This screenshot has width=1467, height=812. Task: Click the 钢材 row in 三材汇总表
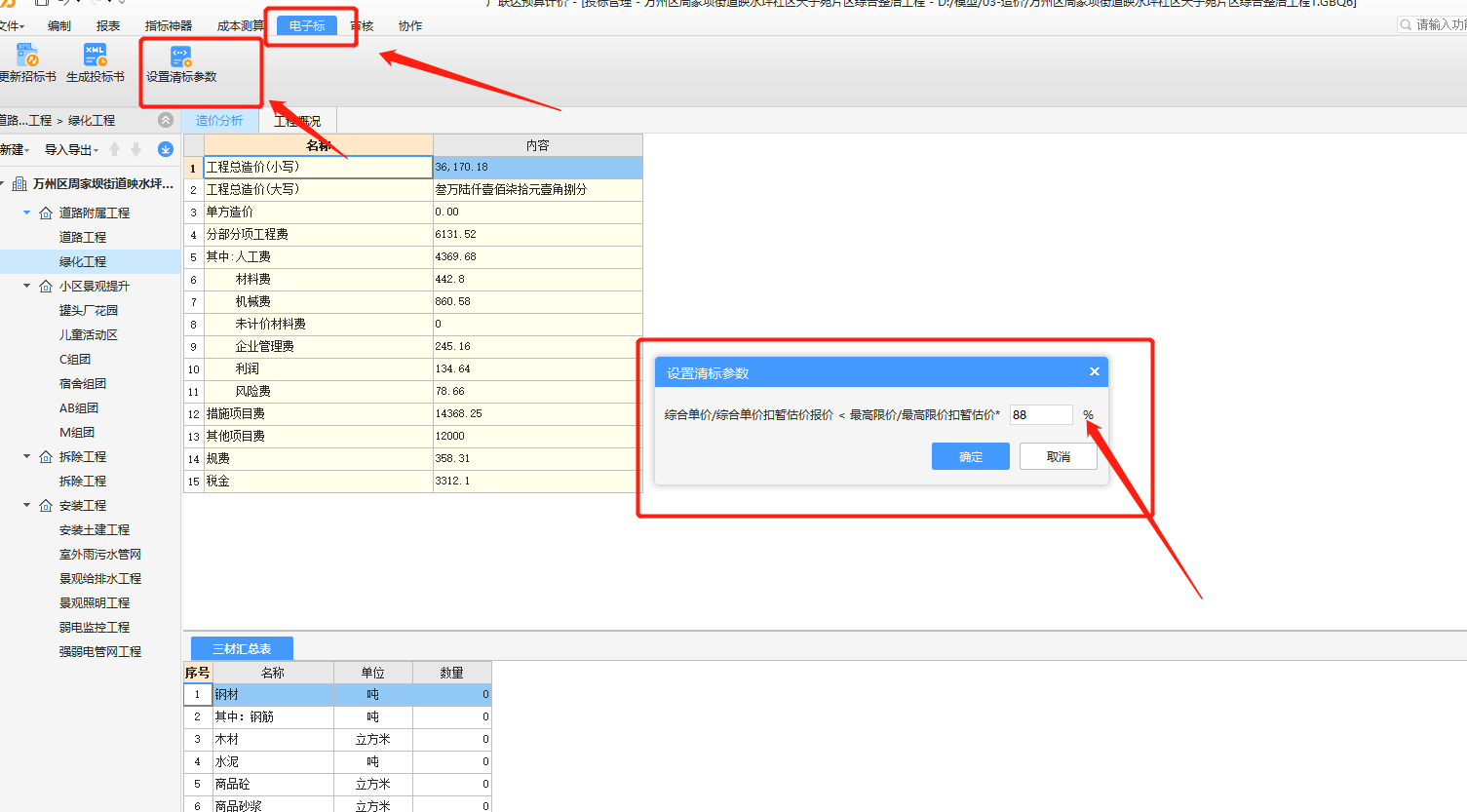337,694
